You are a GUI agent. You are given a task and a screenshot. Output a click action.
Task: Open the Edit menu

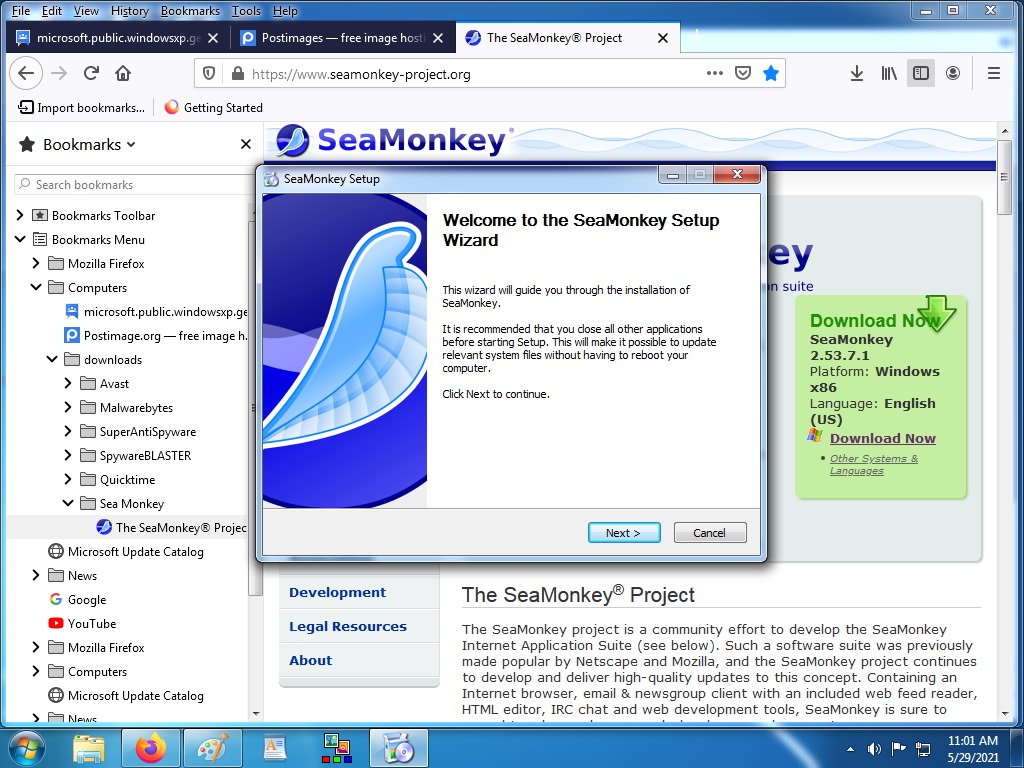coord(52,10)
